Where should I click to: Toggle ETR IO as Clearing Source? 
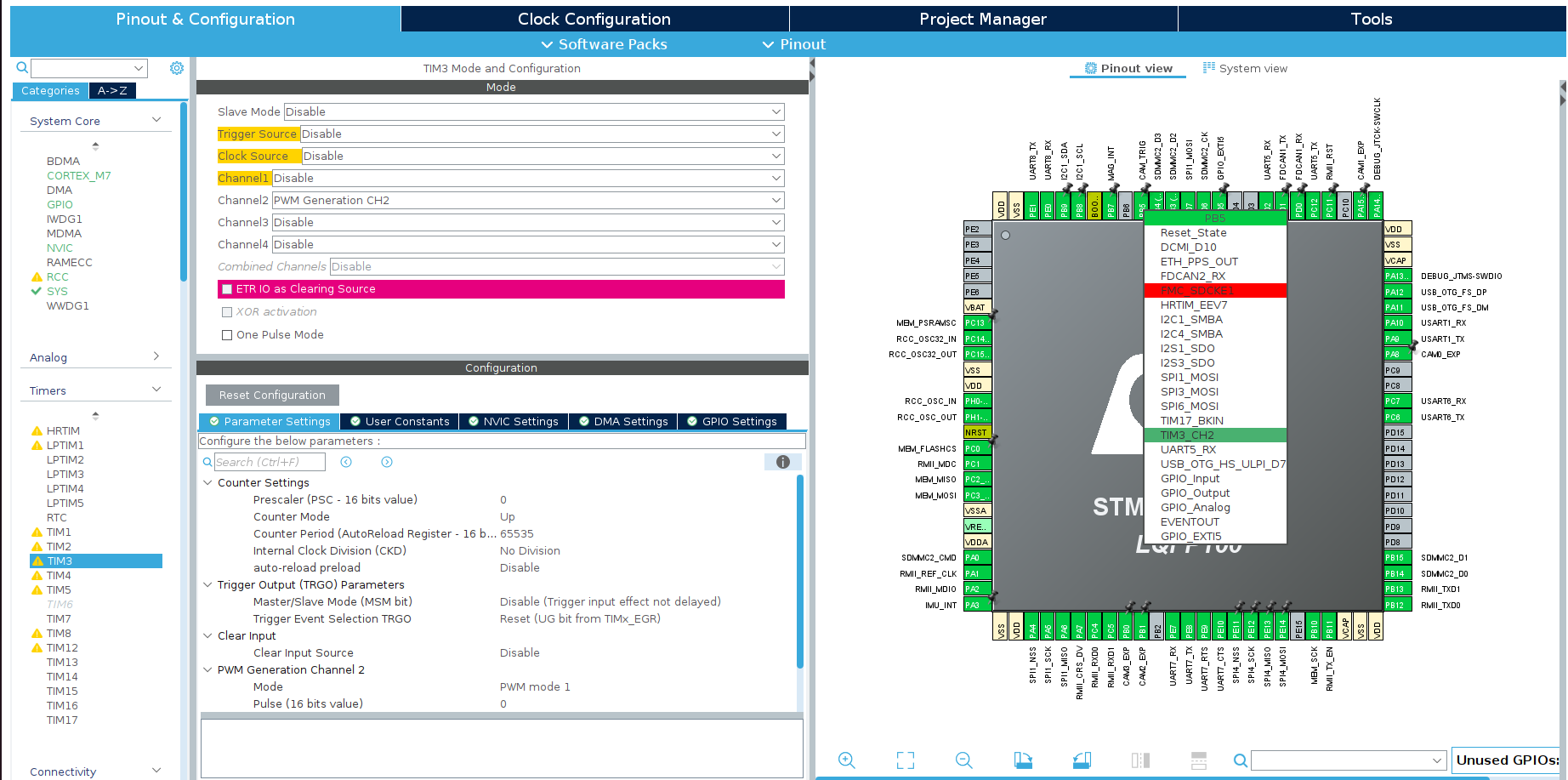pos(227,288)
